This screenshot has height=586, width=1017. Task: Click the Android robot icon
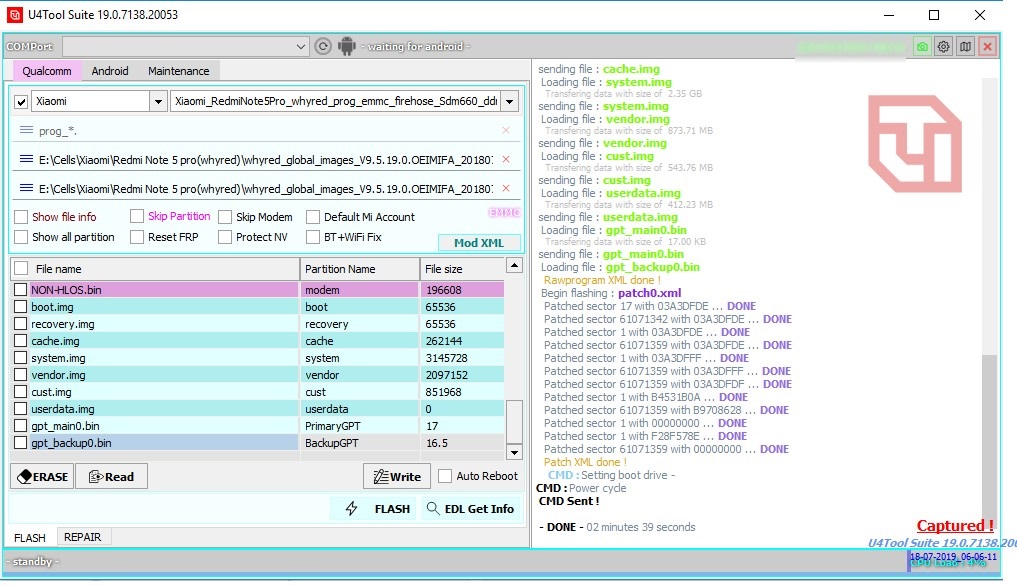(347, 46)
